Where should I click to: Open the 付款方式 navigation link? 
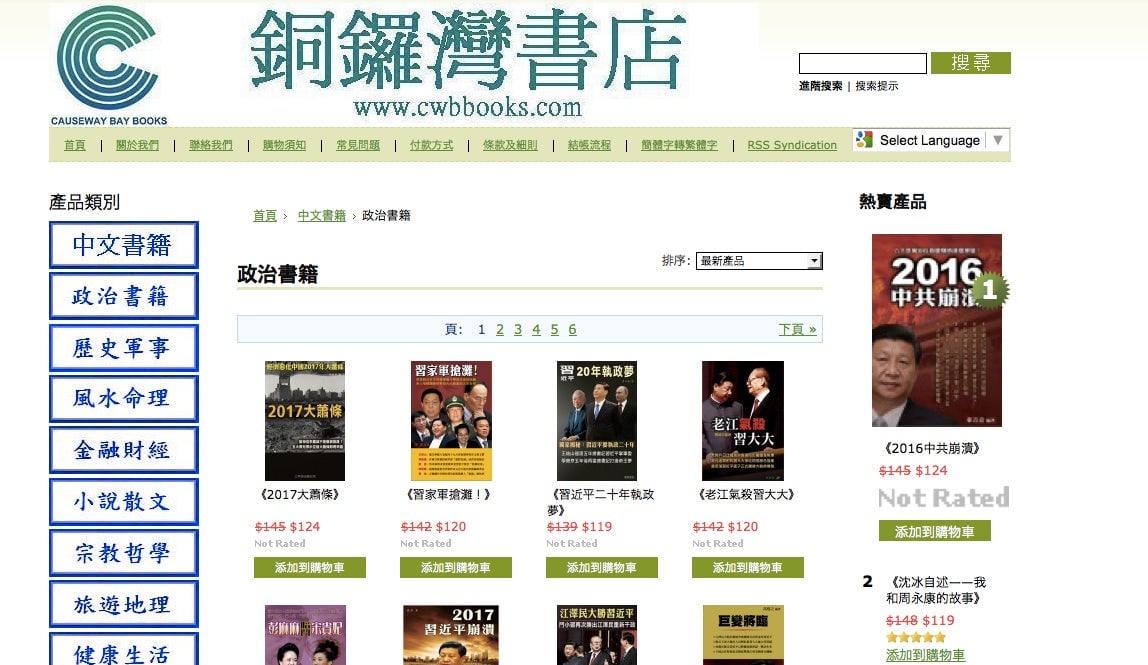click(x=431, y=145)
